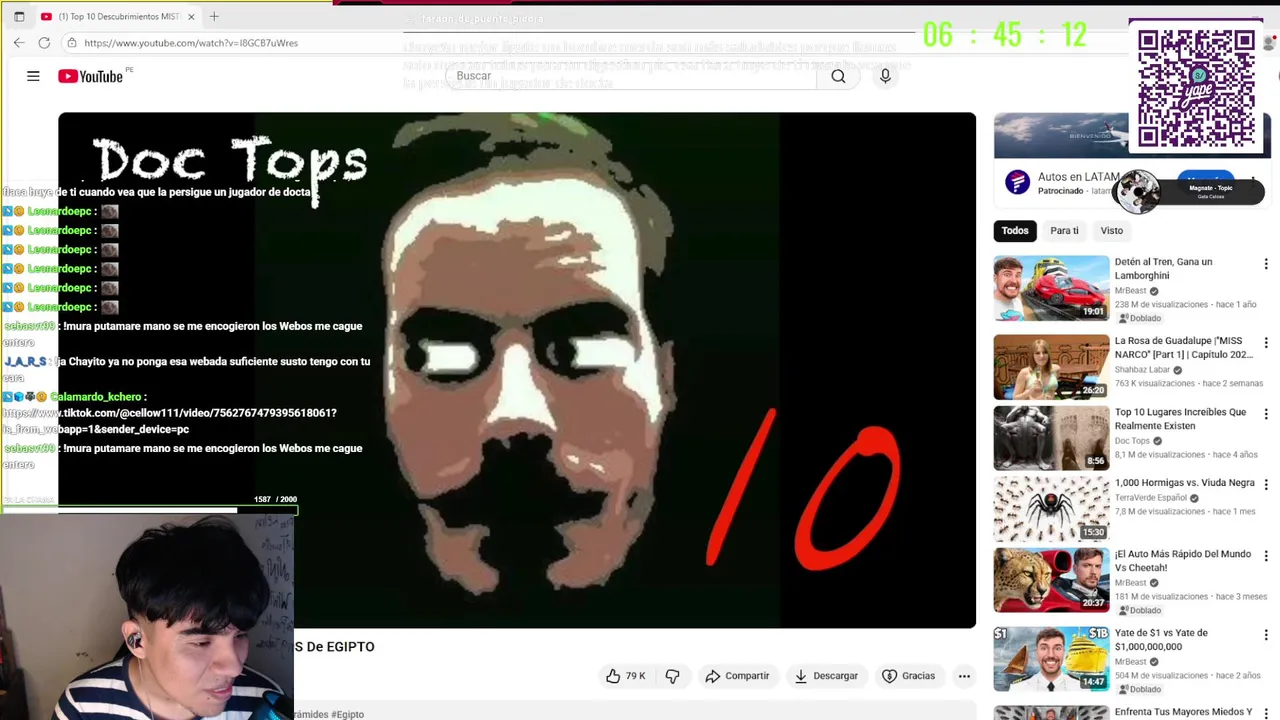Like the video with thumbs up 79 K
This screenshot has width=1280, height=720.
625,676
